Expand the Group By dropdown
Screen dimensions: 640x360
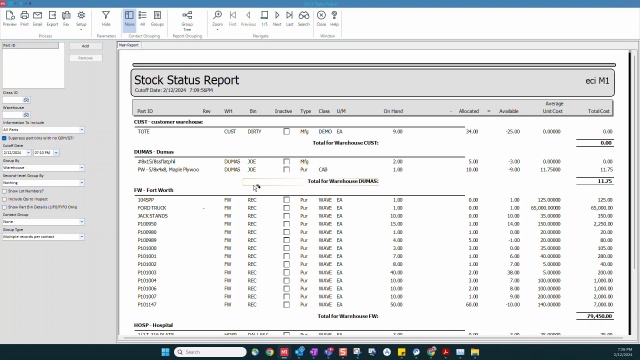82,168
